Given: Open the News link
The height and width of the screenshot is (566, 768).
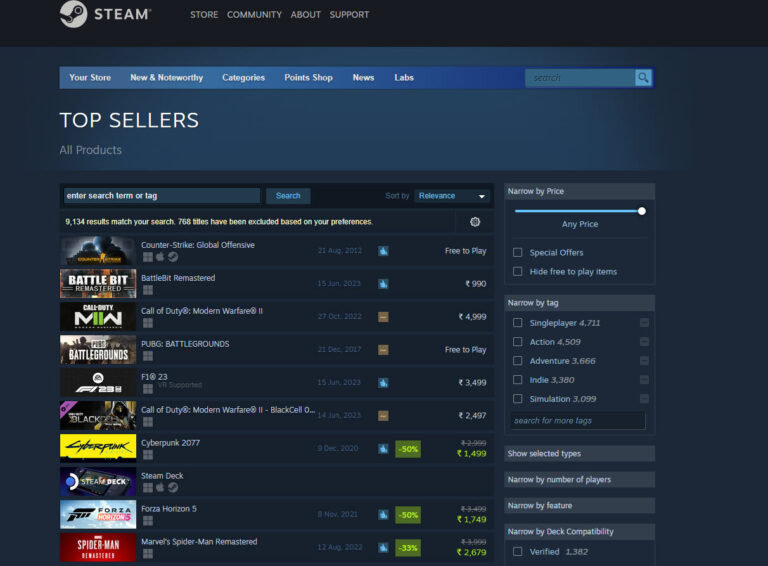Looking at the screenshot, I should (363, 77).
